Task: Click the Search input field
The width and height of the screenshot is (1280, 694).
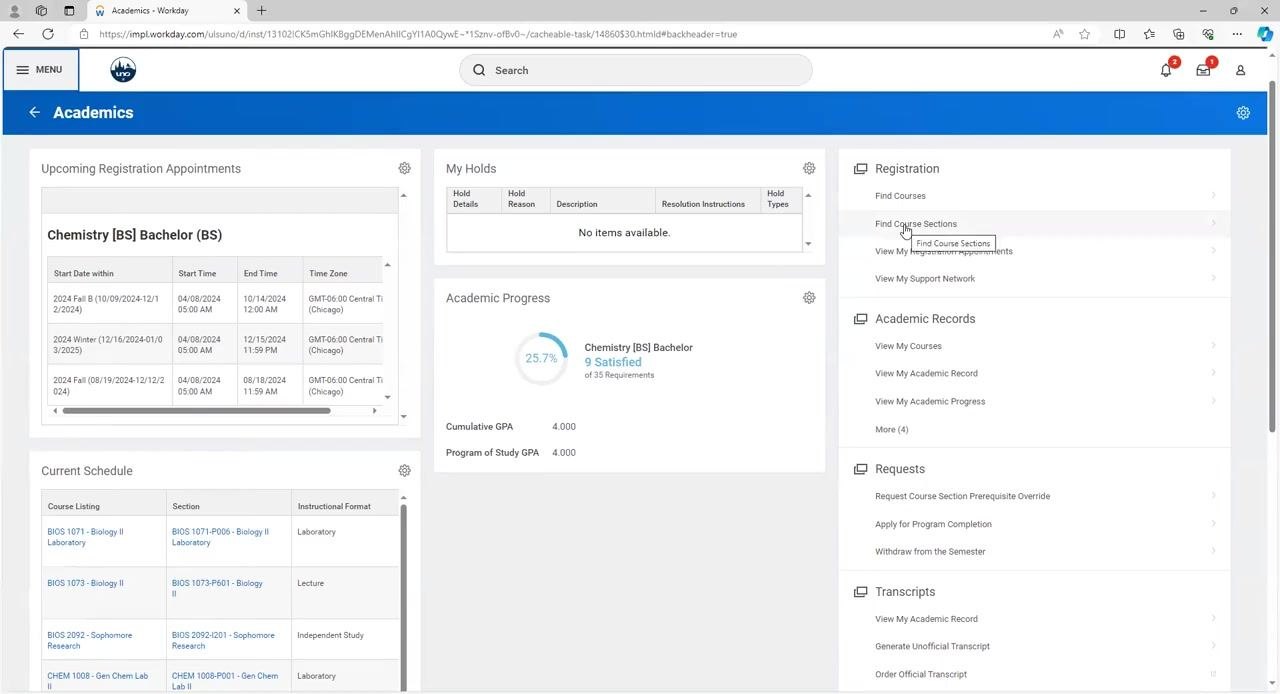Action: point(636,70)
